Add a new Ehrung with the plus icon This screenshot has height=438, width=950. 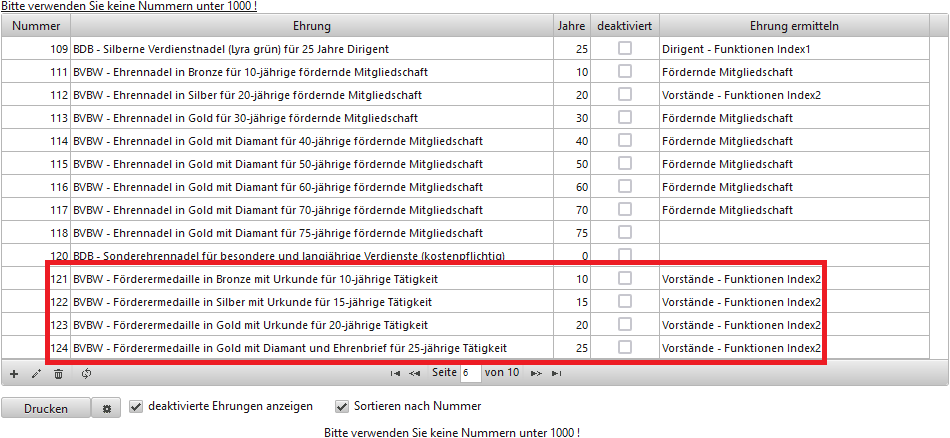(x=14, y=374)
